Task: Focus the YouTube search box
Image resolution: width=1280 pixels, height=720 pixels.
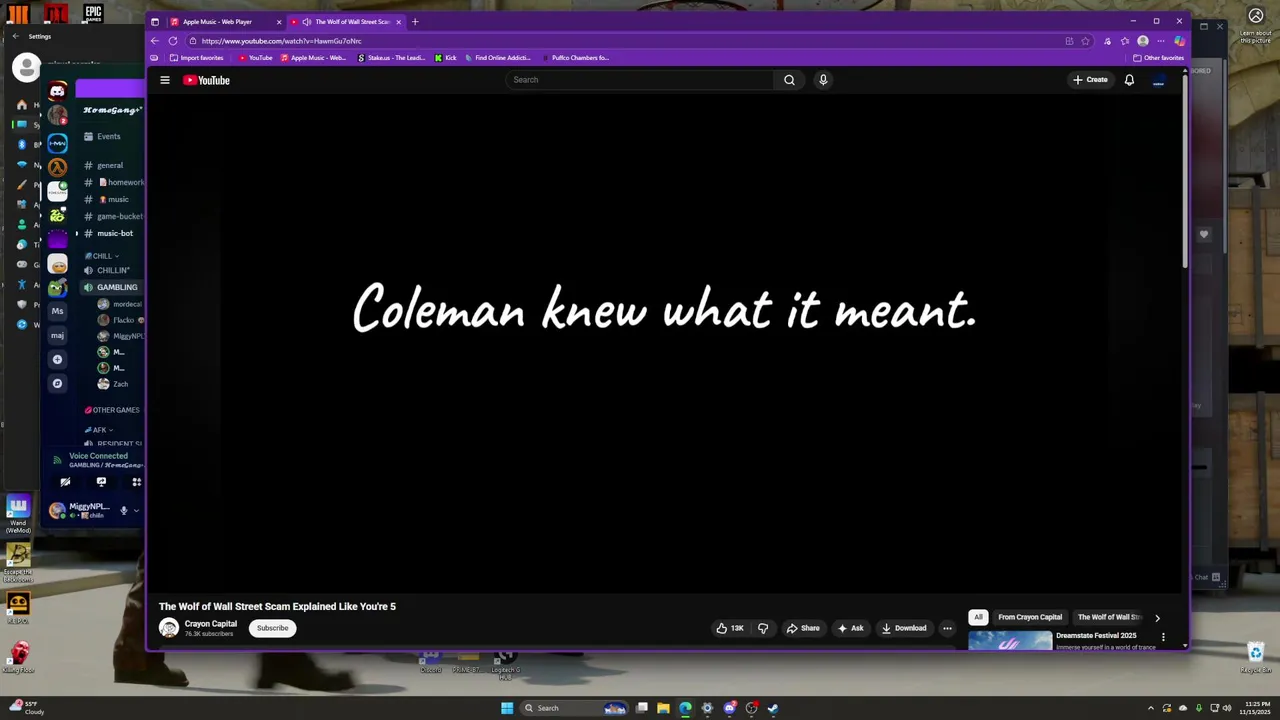Action: (x=640, y=80)
